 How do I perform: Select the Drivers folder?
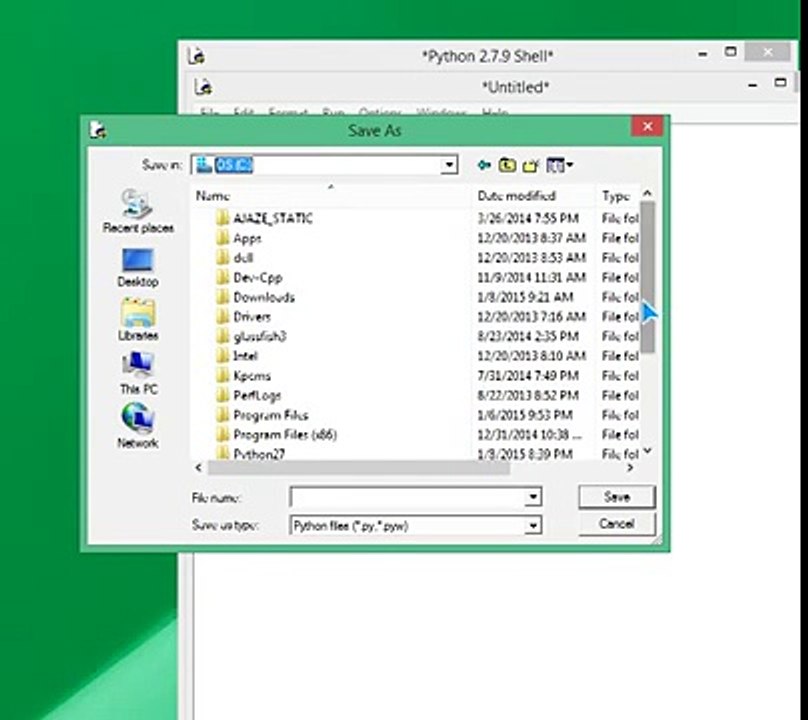coord(251,316)
